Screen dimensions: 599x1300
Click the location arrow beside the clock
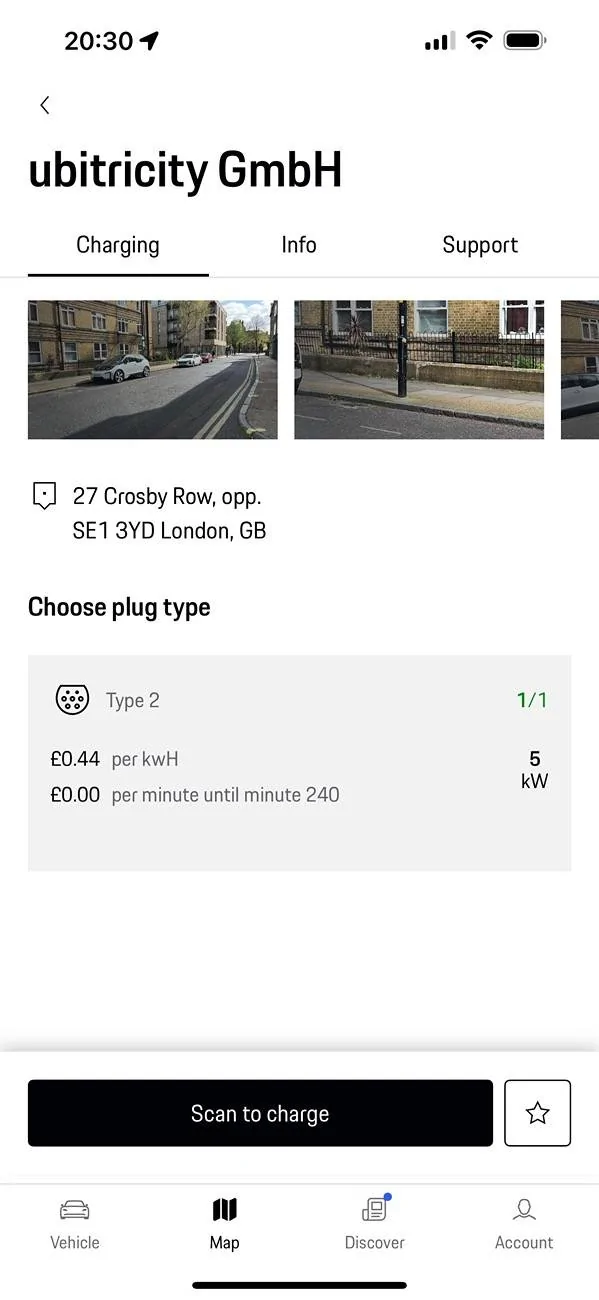148,39
